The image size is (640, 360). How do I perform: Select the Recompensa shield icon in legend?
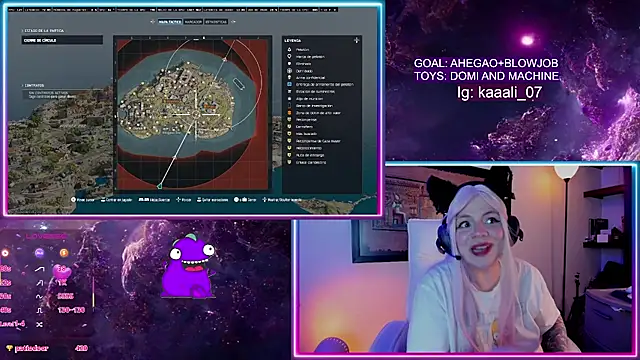[289, 120]
